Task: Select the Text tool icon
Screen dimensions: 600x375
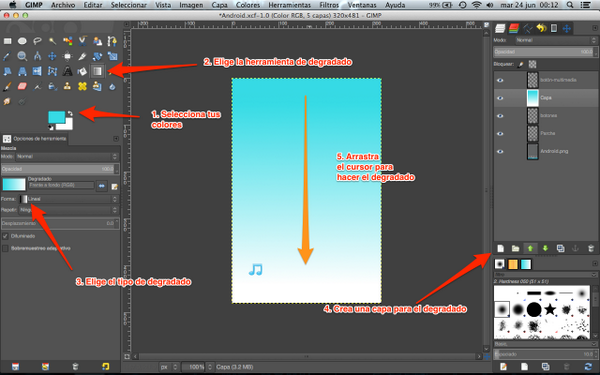Action: pos(67,71)
